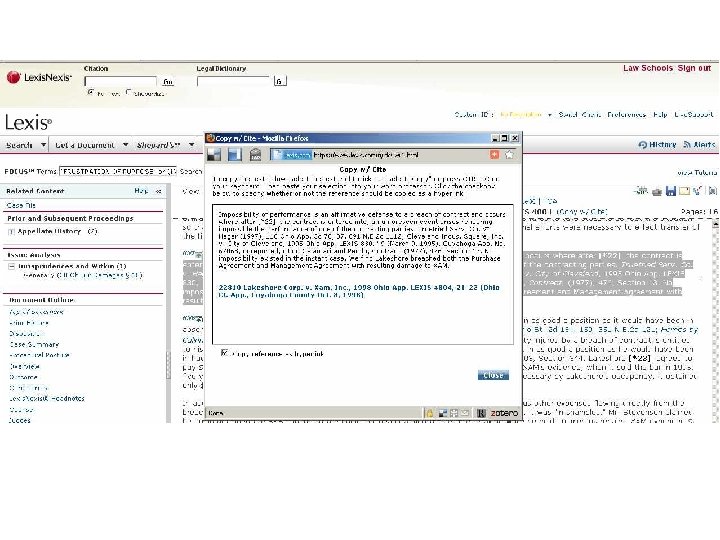Expand Appellate History with its plus box
The width and height of the screenshot is (720, 540).
[x=11, y=232]
